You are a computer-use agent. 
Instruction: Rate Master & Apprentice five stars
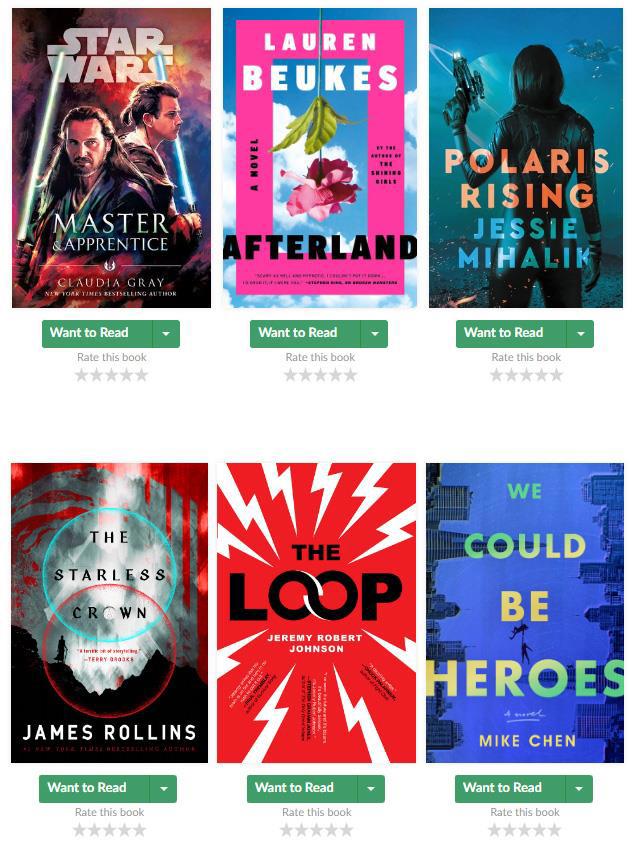(x=141, y=375)
